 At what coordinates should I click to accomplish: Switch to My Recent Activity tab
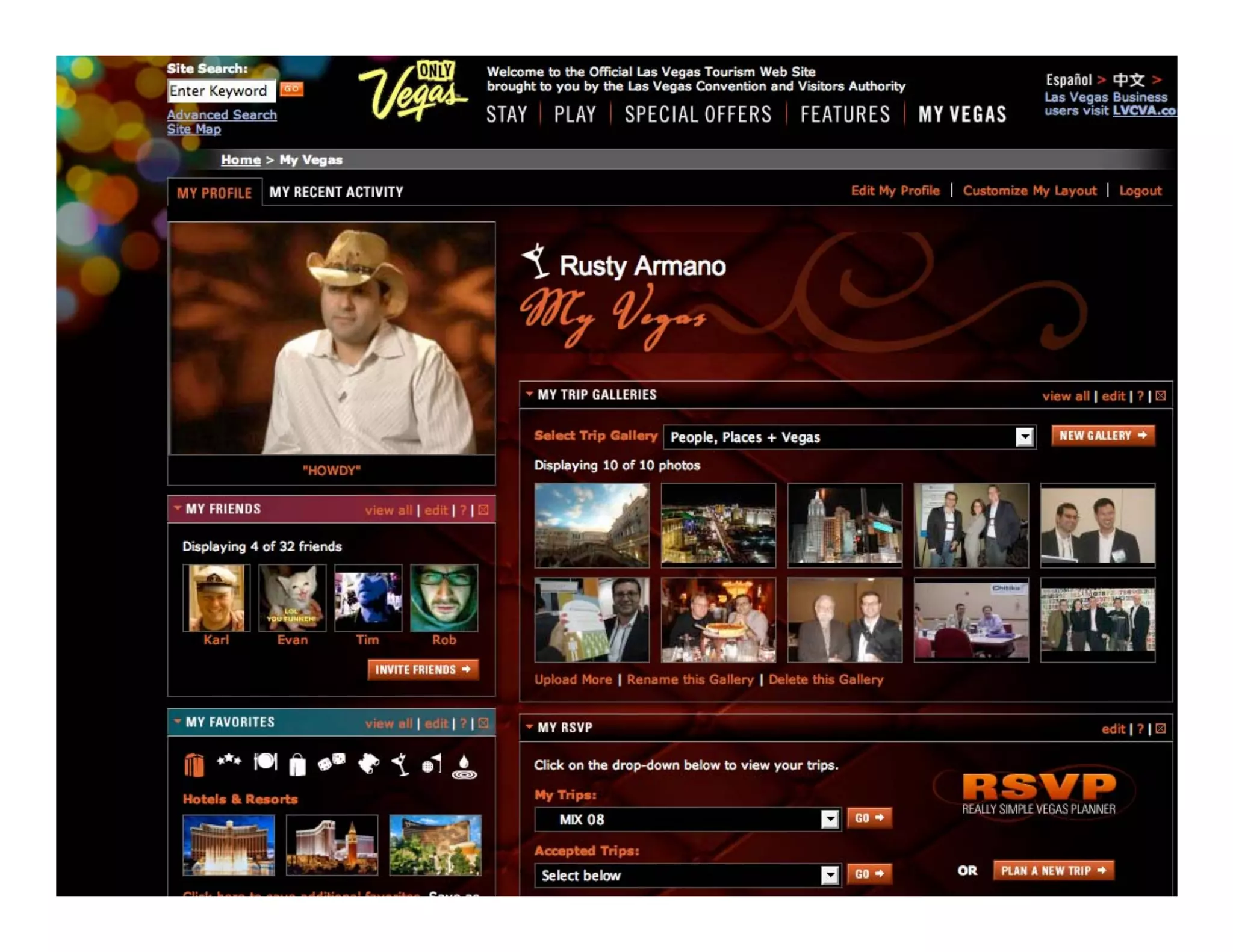pos(336,192)
